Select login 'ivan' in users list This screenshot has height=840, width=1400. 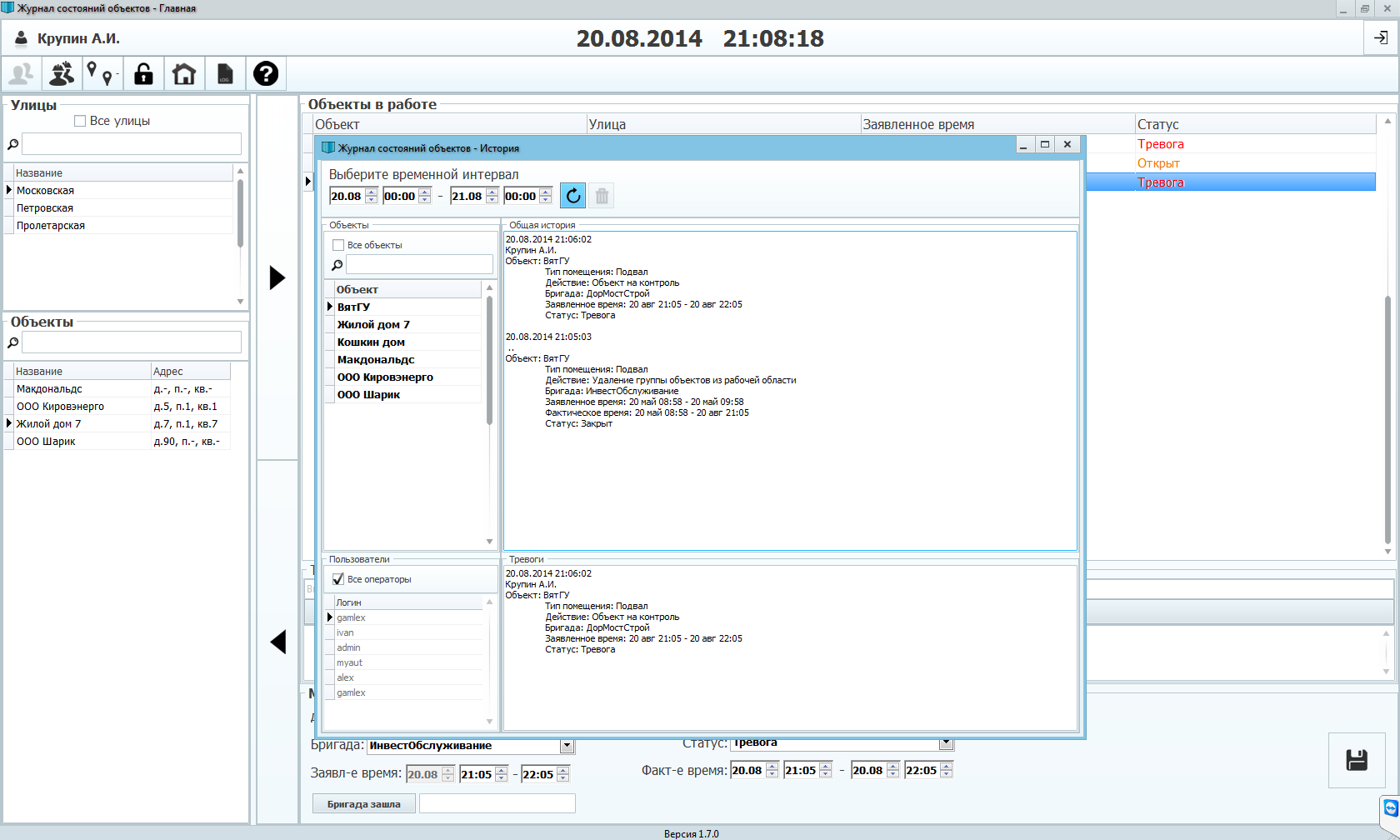click(x=408, y=632)
